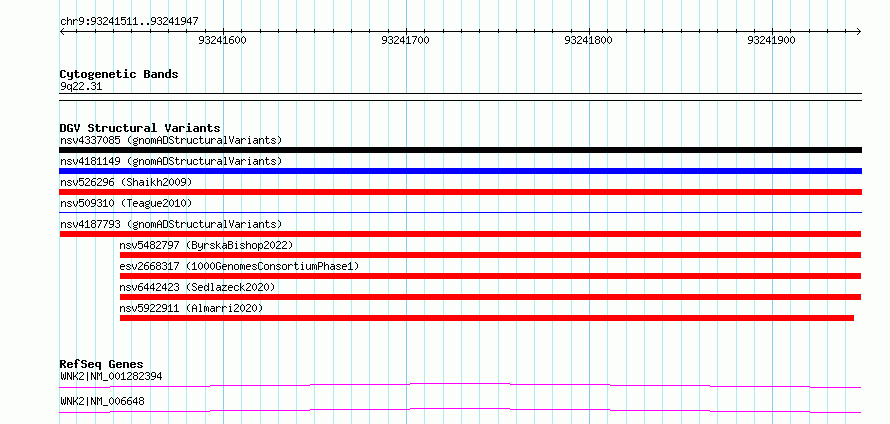Click the DGV Structural Variants heading
The width and height of the screenshot is (890, 424).
pyautogui.click(x=140, y=128)
